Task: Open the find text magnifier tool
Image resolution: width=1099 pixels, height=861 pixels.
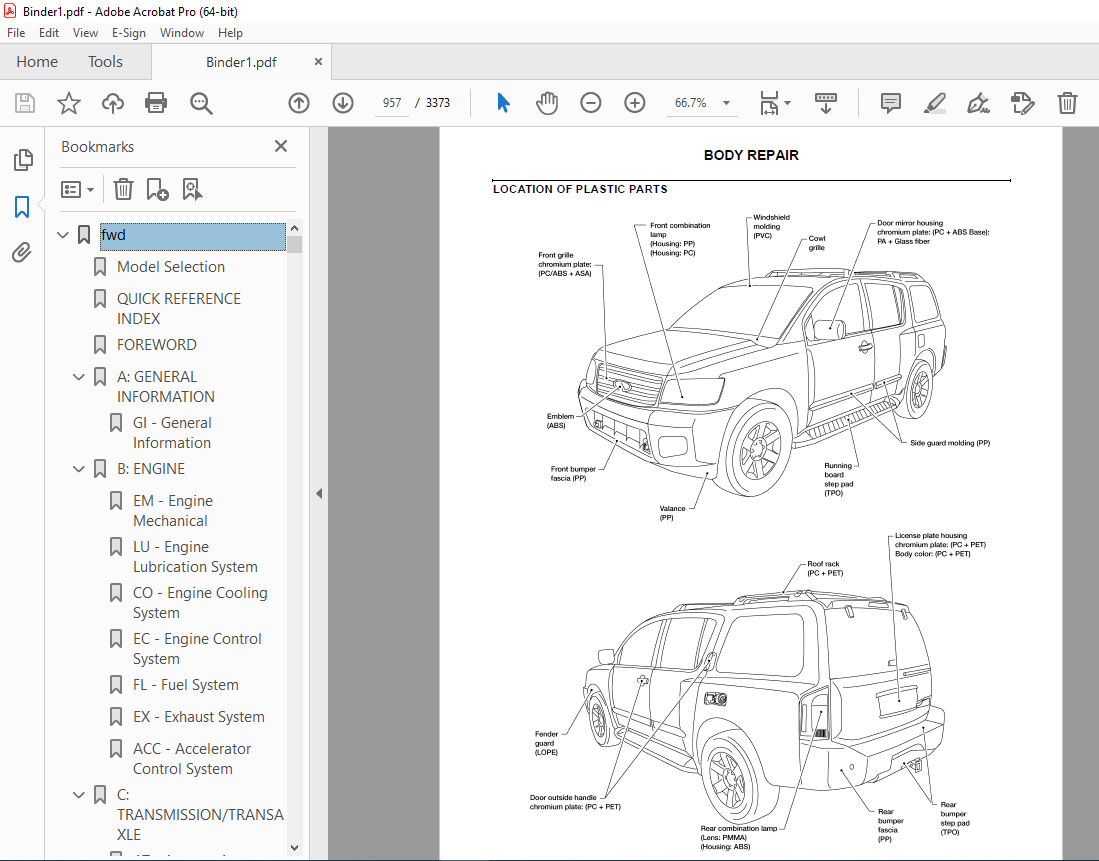Action: point(201,103)
